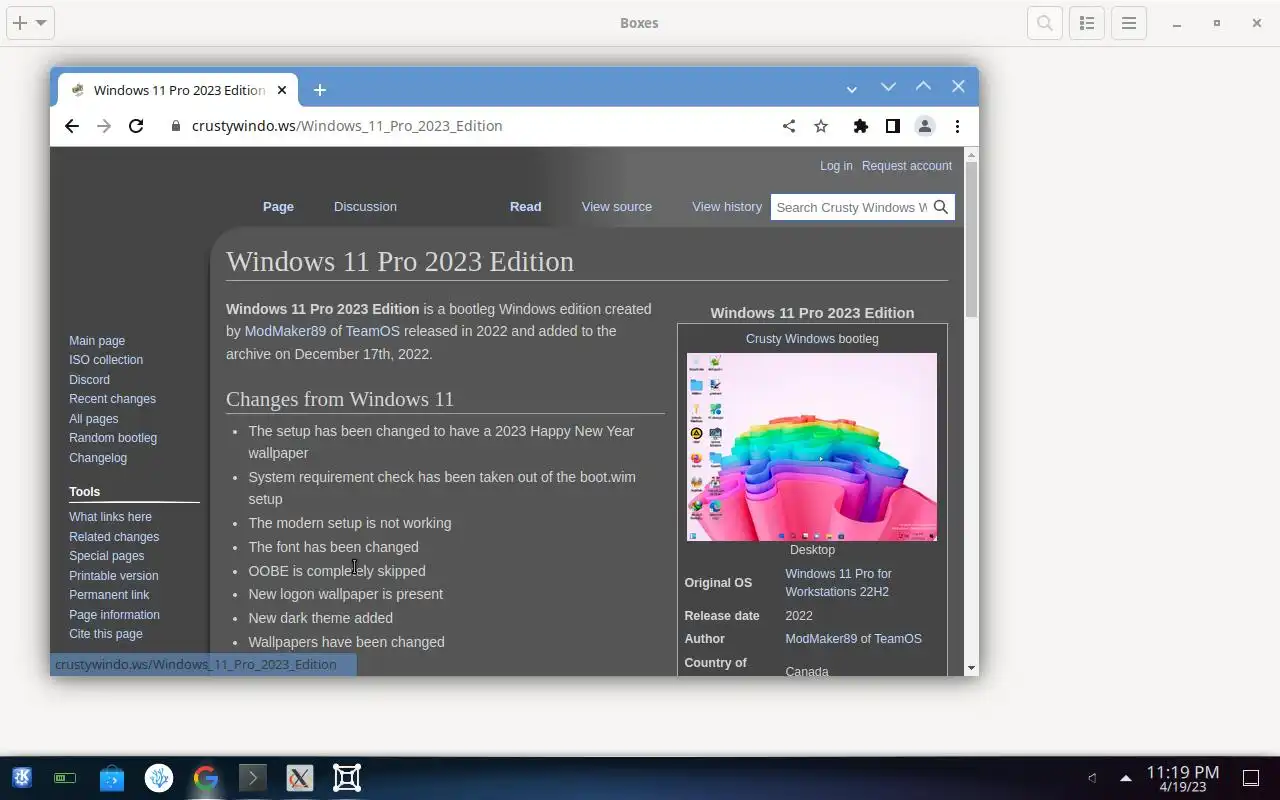The height and width of the screenshot is (800, 1280).
Task: Share this page using the share icon
Action: (789, 126)
